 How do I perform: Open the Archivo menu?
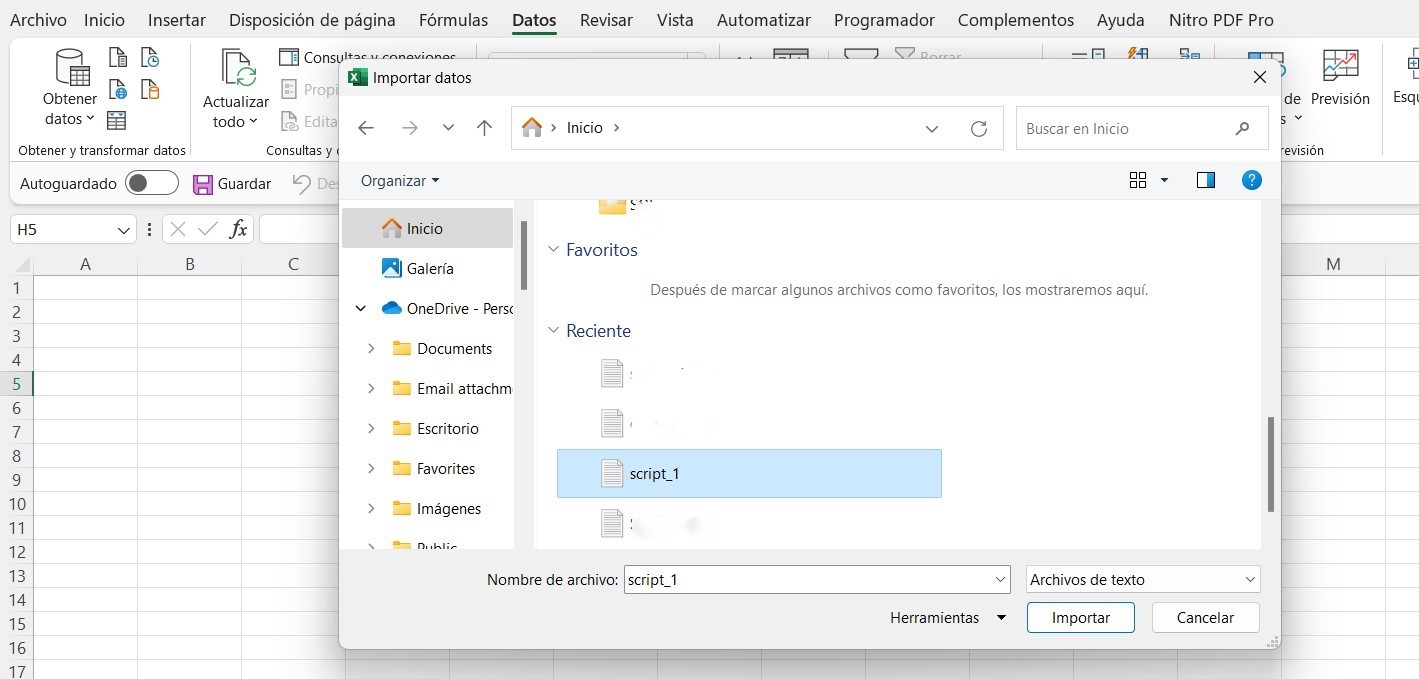(x=38, y=20)
